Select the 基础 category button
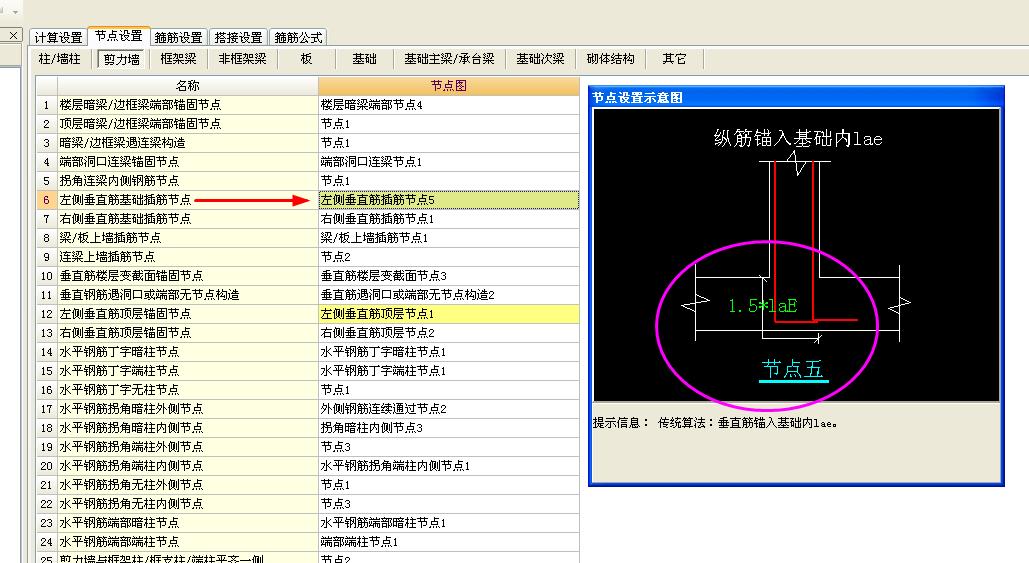 tap(364, 59)
